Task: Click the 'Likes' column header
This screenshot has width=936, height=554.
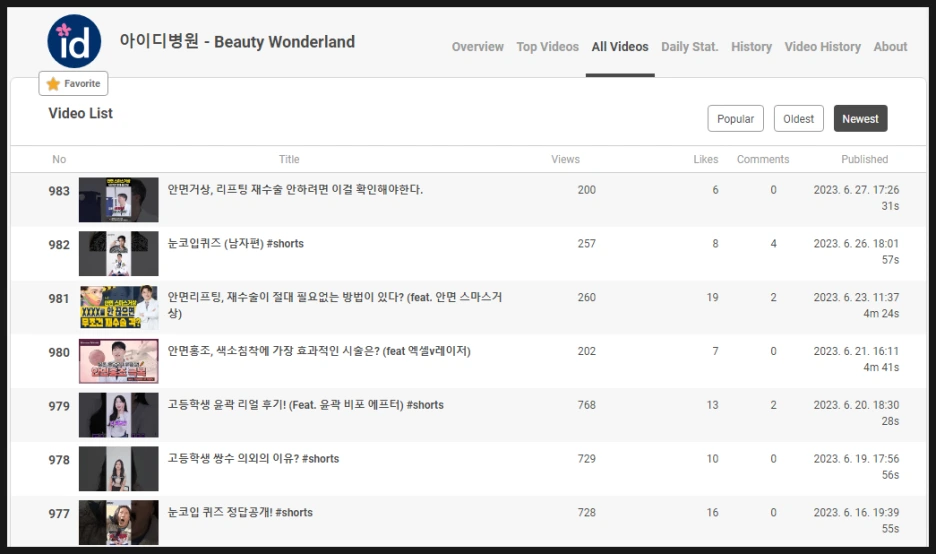Action: pyautogui.click(x=706, y=159)
